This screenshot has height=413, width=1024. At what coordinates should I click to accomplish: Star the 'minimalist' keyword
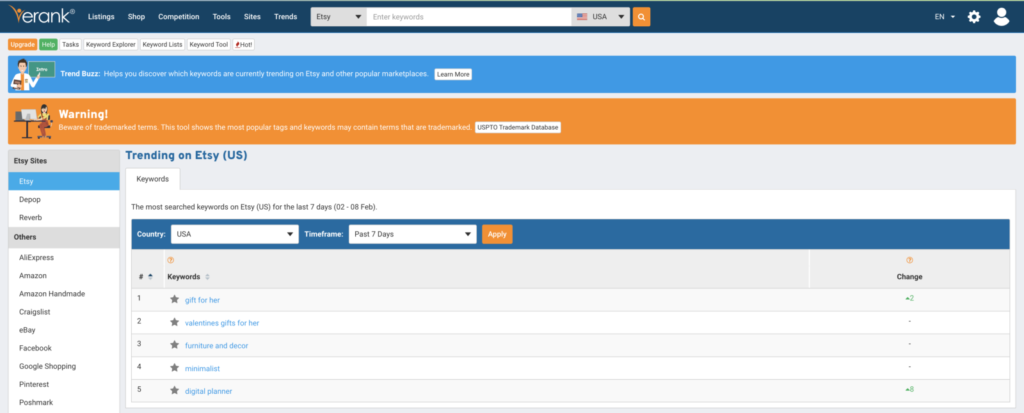(x=174, y=368)
